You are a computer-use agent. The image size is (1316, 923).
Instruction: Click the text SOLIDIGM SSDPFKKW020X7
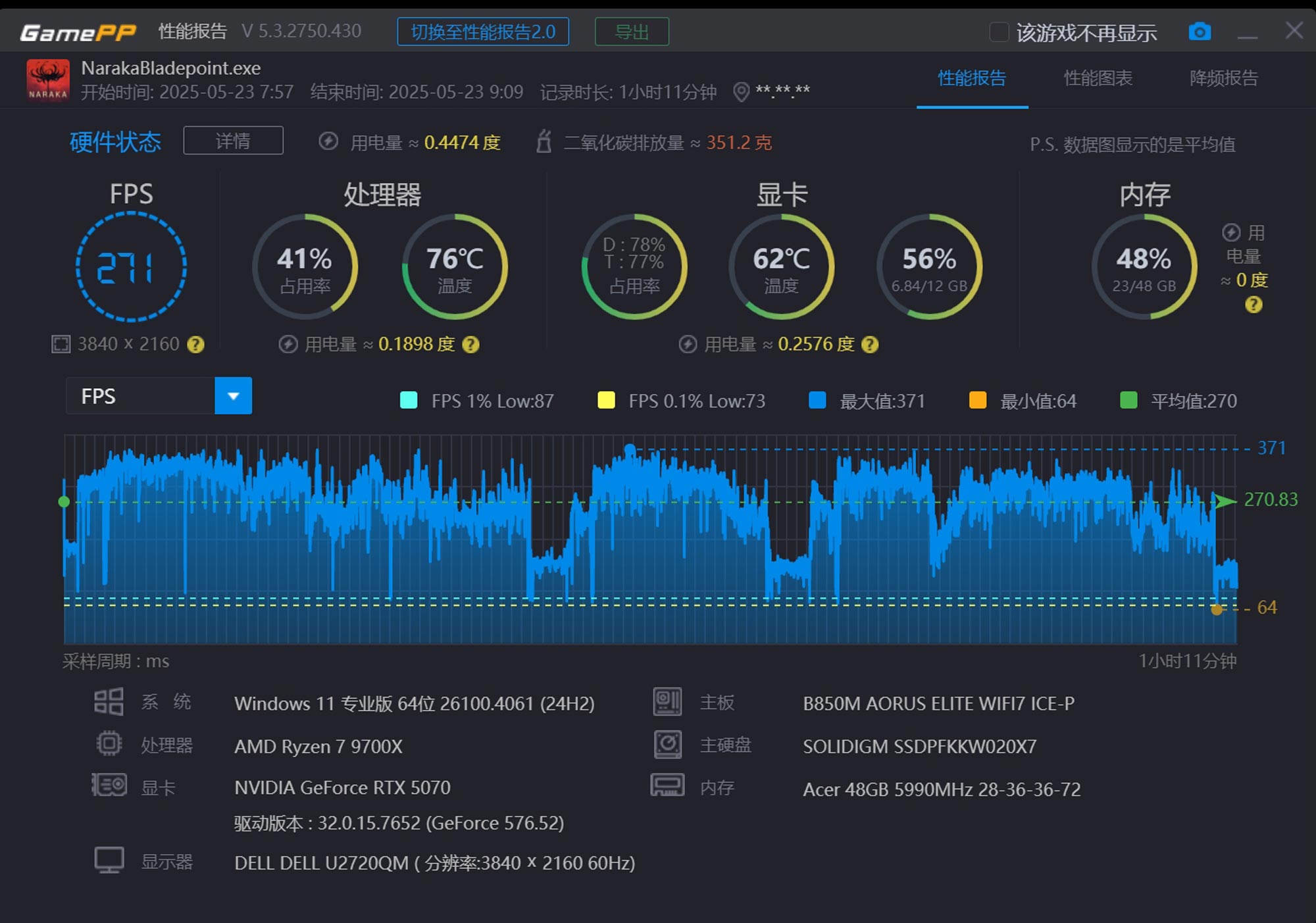[x=919, y=746]
